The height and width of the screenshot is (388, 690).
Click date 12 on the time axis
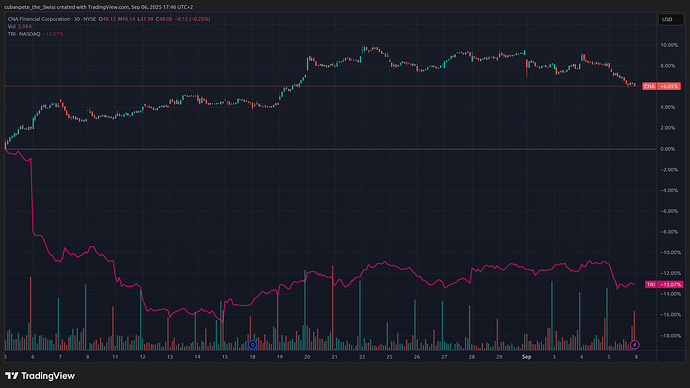[143, 357]
